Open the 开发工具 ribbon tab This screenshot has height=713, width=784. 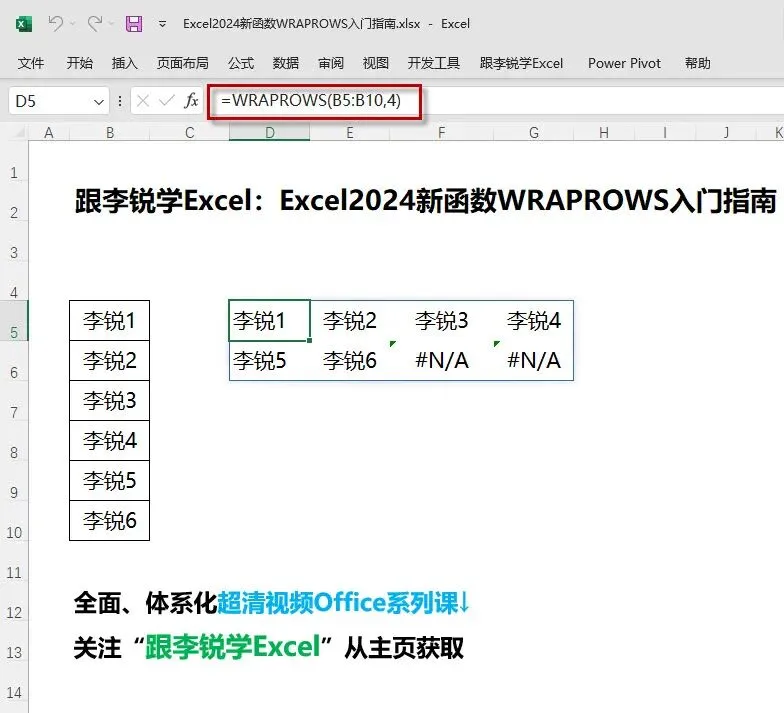[434, 63]
